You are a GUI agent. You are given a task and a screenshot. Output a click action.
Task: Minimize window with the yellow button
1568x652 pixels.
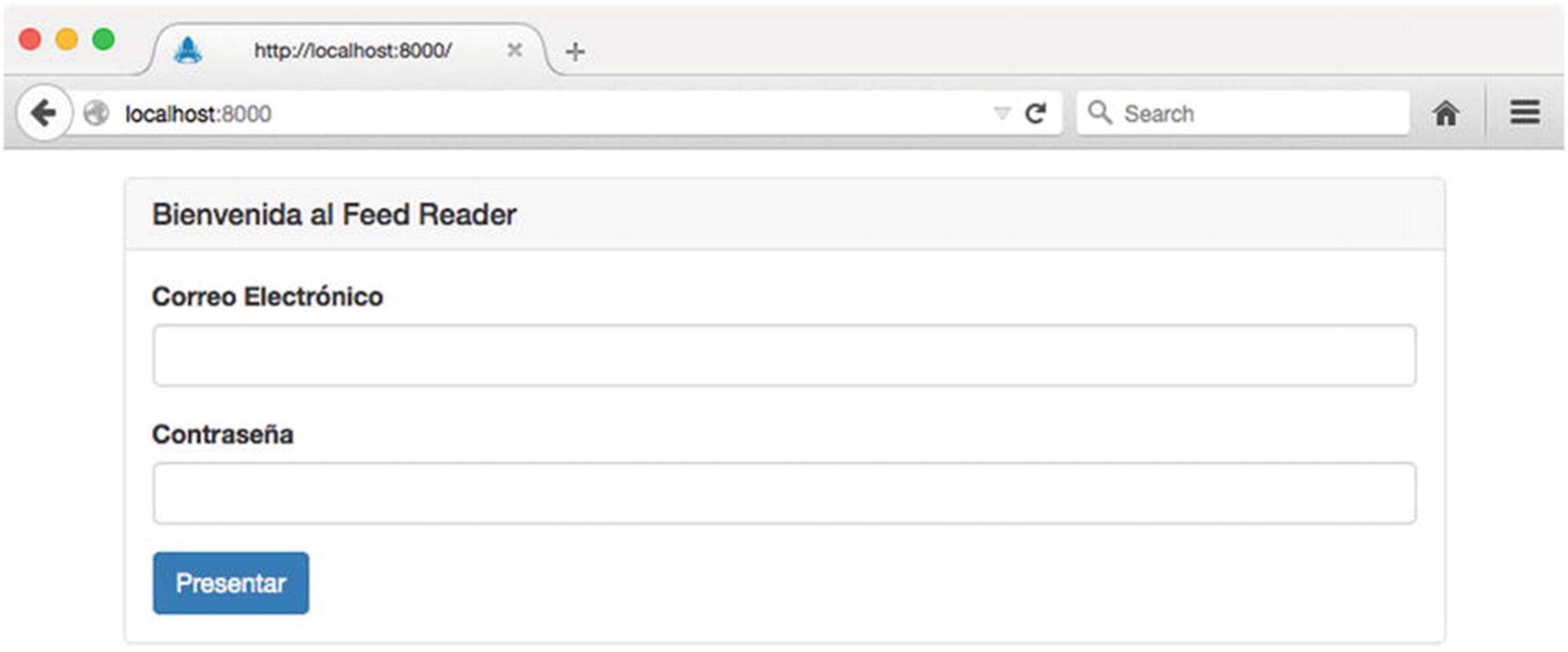pos(66,39)
